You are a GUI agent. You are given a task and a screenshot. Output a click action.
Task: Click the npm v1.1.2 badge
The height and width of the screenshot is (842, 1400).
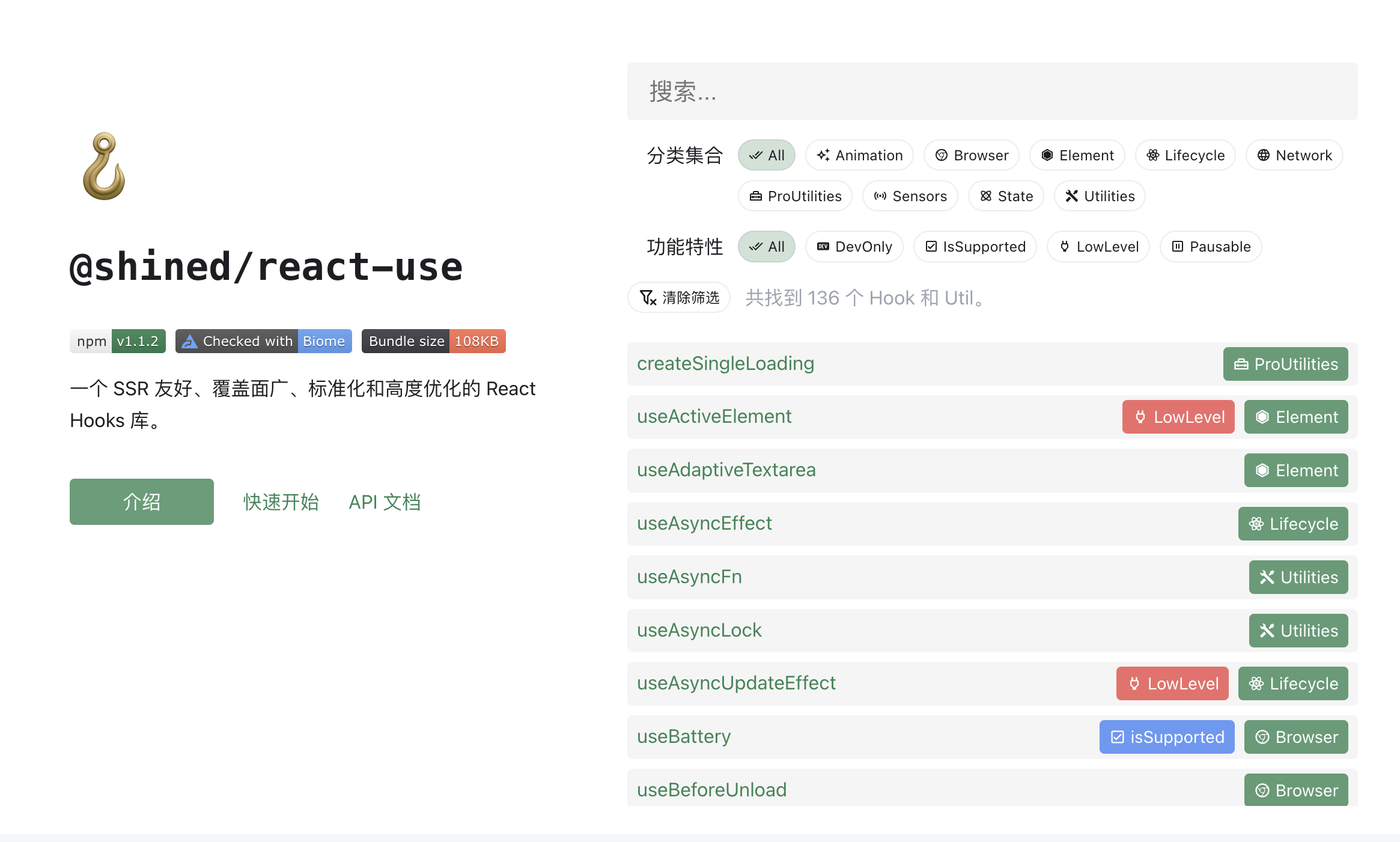(118, 341)
